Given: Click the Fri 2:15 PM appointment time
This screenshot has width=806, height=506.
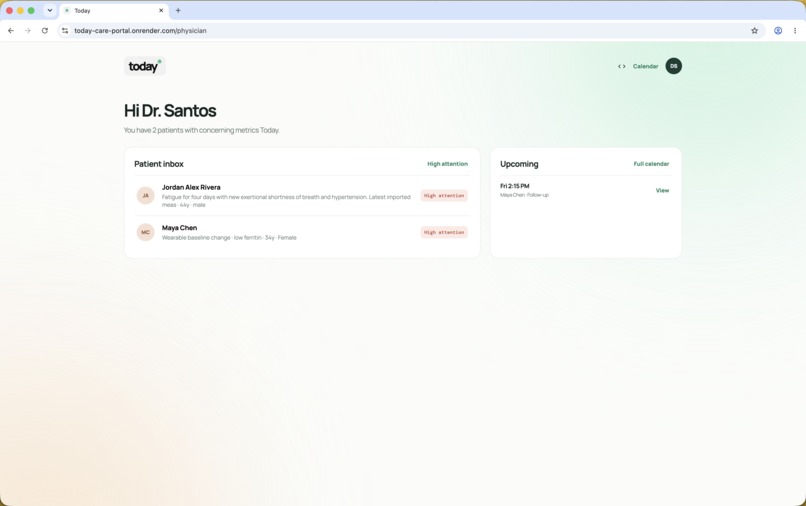Looking at the screenshot, I should tap(515, 186).
